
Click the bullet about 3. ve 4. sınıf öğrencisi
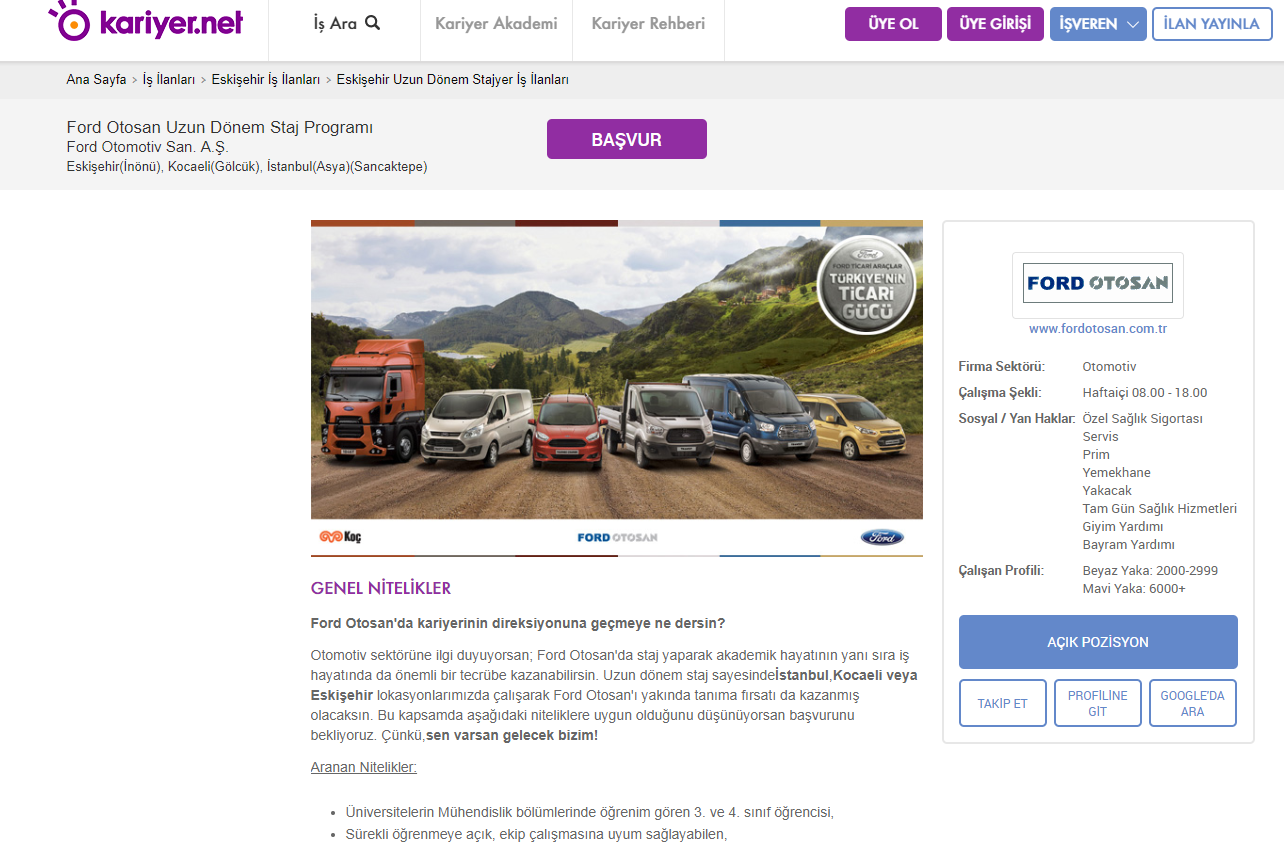[590, 813]
